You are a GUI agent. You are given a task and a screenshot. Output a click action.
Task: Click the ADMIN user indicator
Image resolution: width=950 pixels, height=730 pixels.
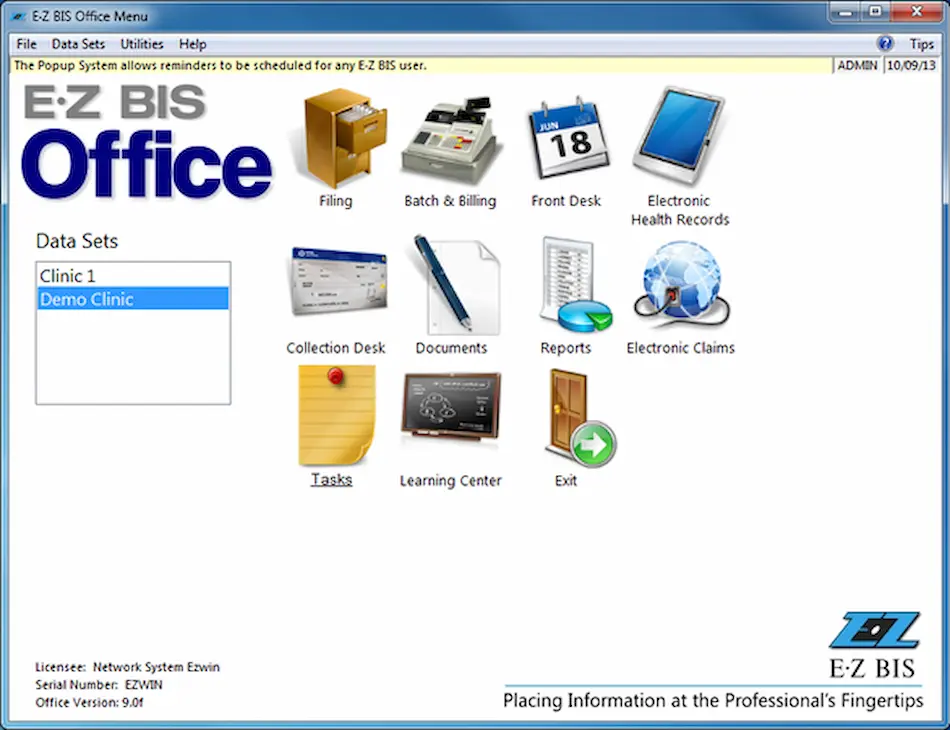click(857, 65)
